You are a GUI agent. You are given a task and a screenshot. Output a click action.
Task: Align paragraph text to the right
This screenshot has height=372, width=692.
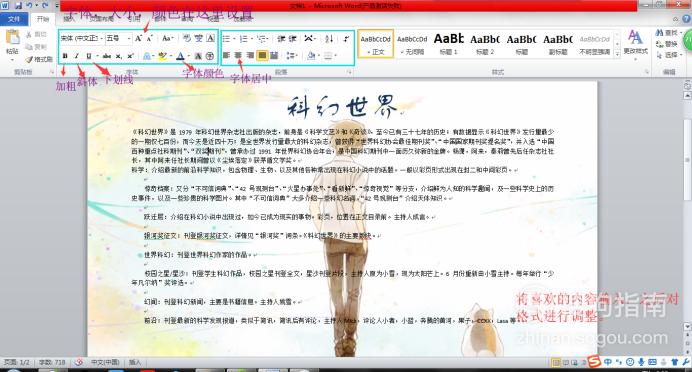(x=250, y=55)
